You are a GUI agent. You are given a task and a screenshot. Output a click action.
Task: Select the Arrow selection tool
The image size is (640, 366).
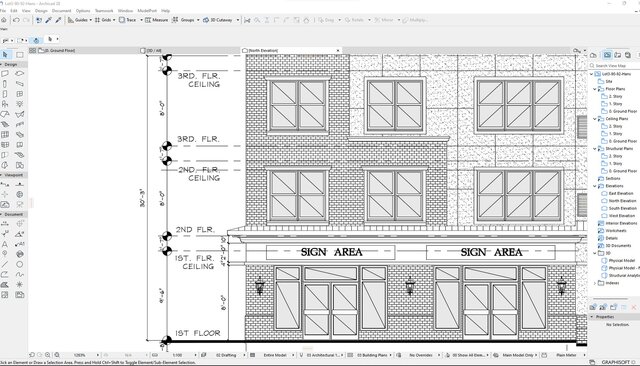pos(5,54)
